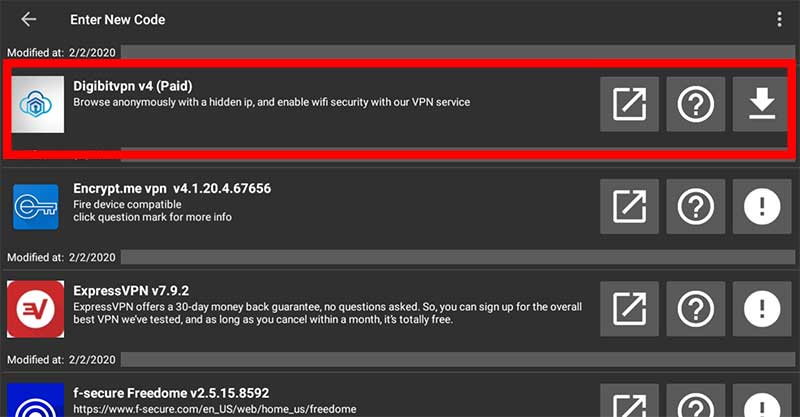Open the external link icon for Digibitvpn
This screenshot has width=800, height=417.
click(629, 104)
